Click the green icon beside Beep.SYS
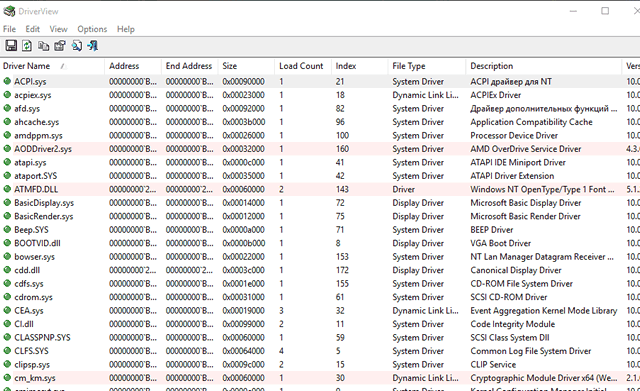The height and width of the screenshot is (391, 640). pyautogui.click(x=7, y=229)
